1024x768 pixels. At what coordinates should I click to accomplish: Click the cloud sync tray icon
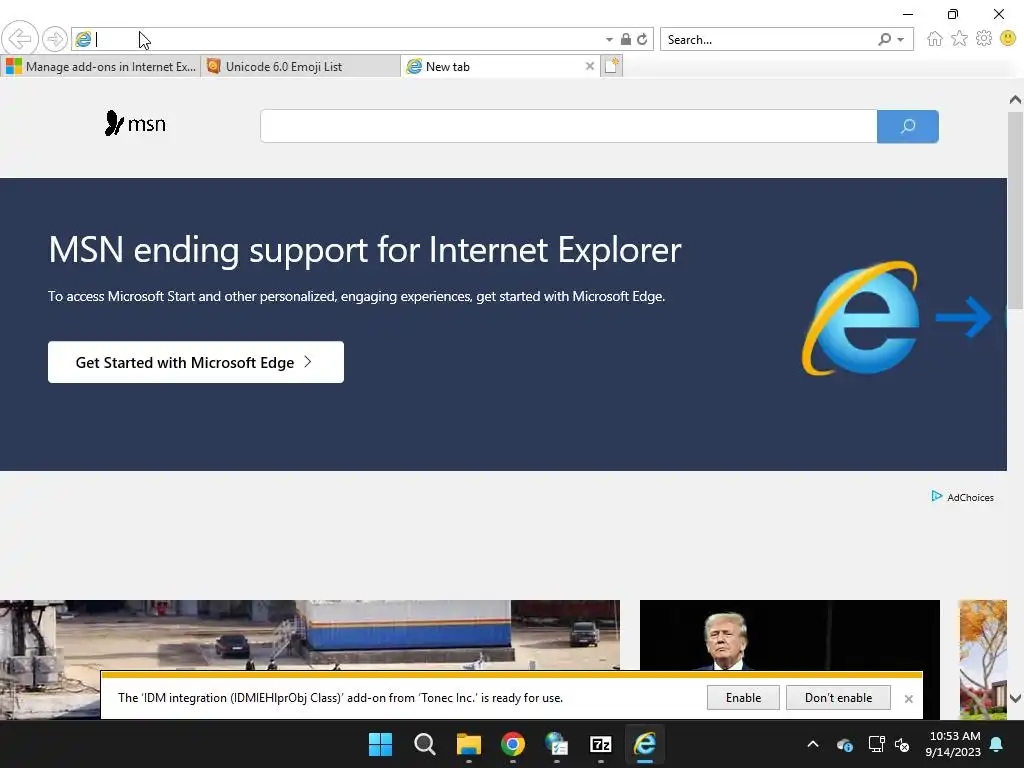tap(844, 744)
